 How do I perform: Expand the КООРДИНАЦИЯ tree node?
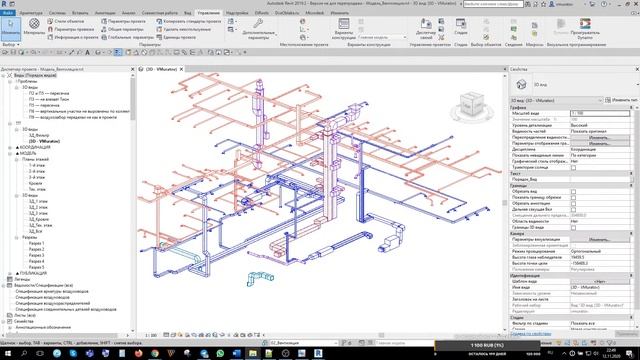coord(10,147)
